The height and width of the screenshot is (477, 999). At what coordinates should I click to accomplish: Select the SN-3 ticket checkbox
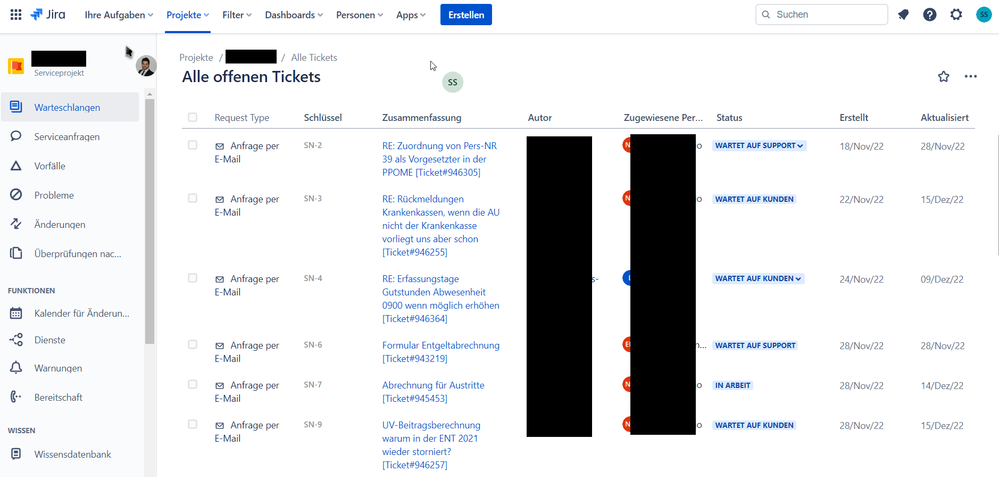(x=192, y=198)
